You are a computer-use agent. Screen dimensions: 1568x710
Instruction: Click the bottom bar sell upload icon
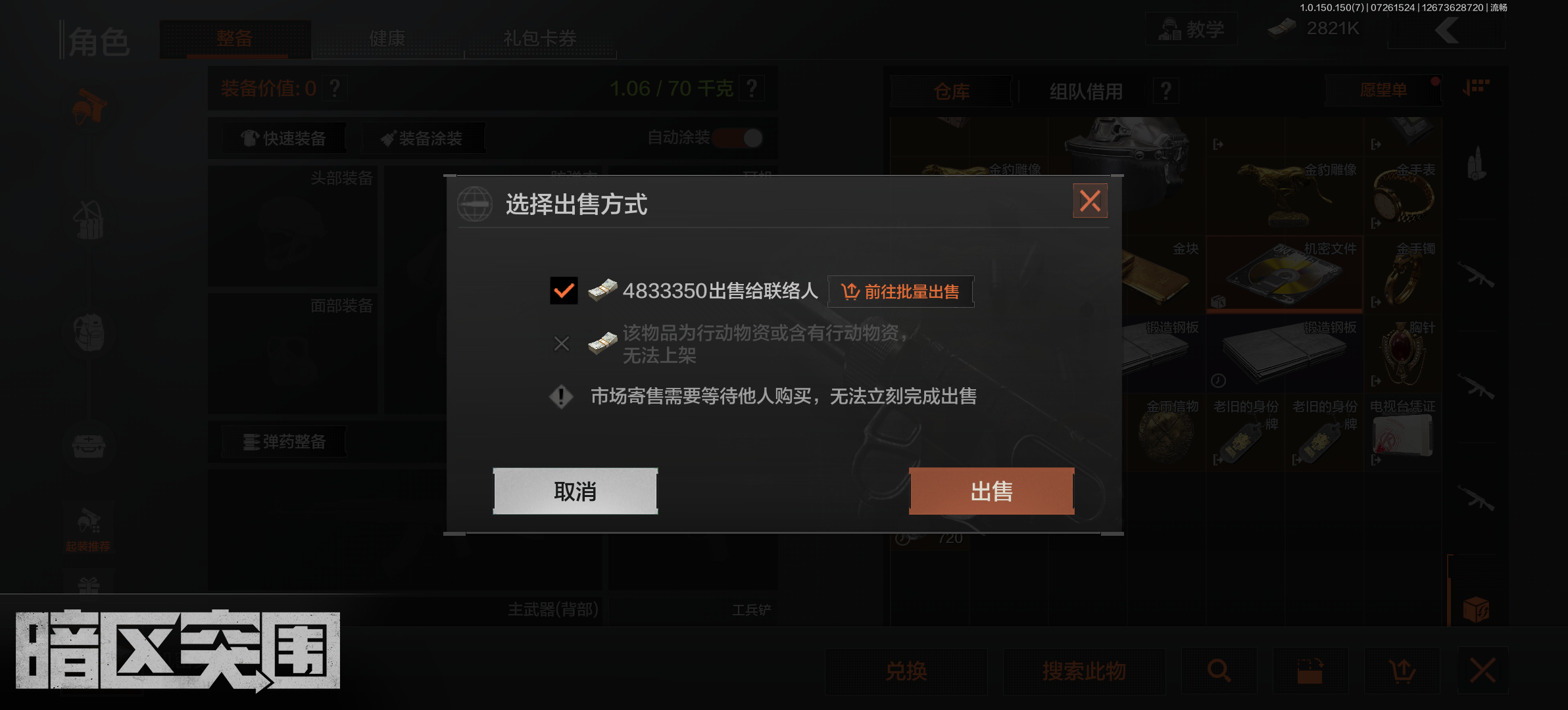click(x=1402, y=671)
